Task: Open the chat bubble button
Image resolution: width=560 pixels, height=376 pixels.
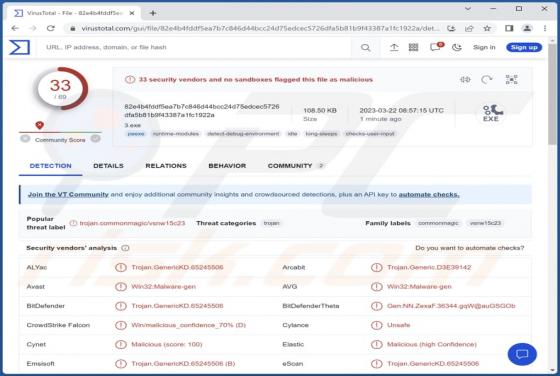Action: pos(522,354)
